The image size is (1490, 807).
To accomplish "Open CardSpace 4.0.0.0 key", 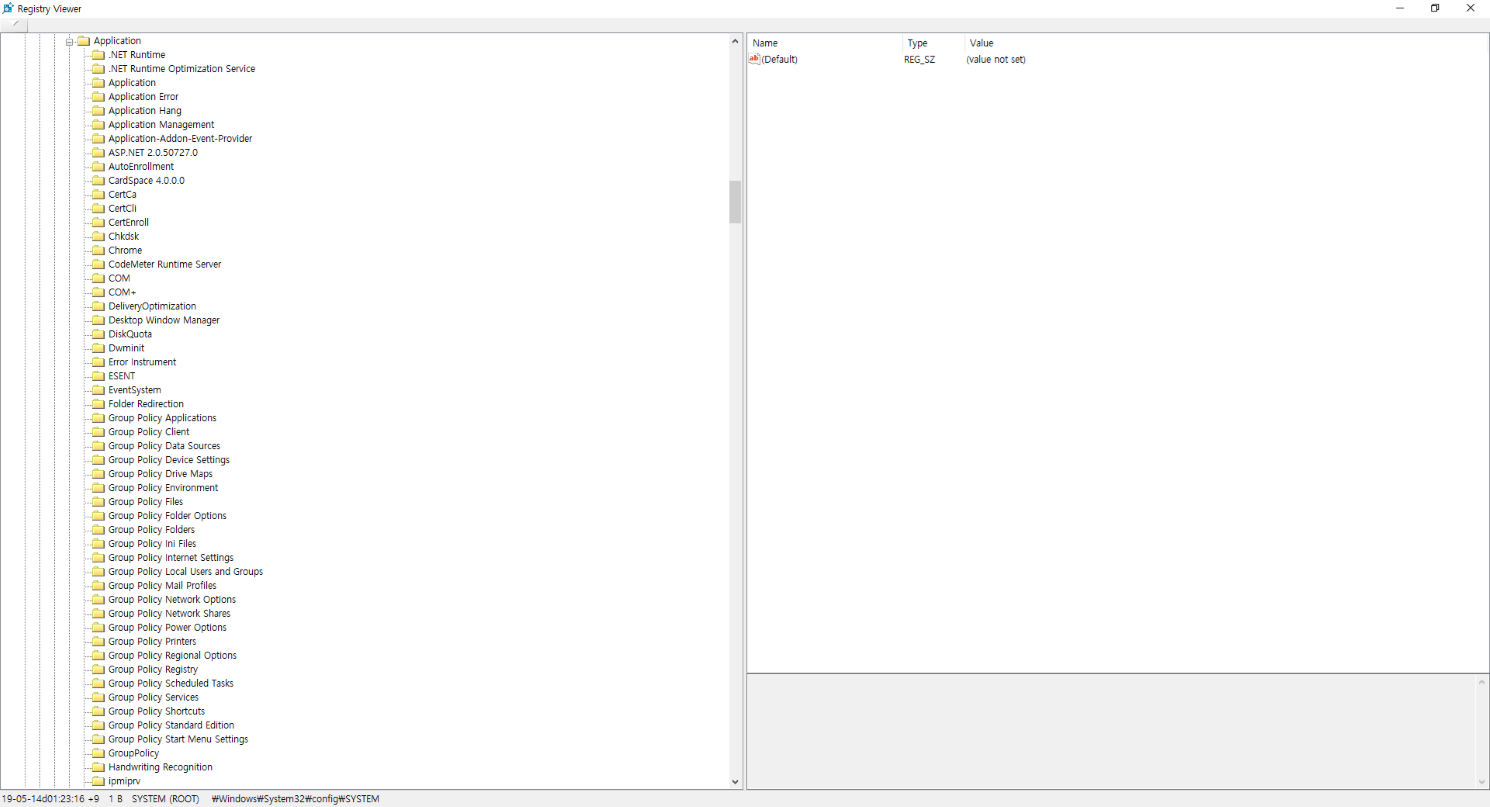I will coord(146,181).
